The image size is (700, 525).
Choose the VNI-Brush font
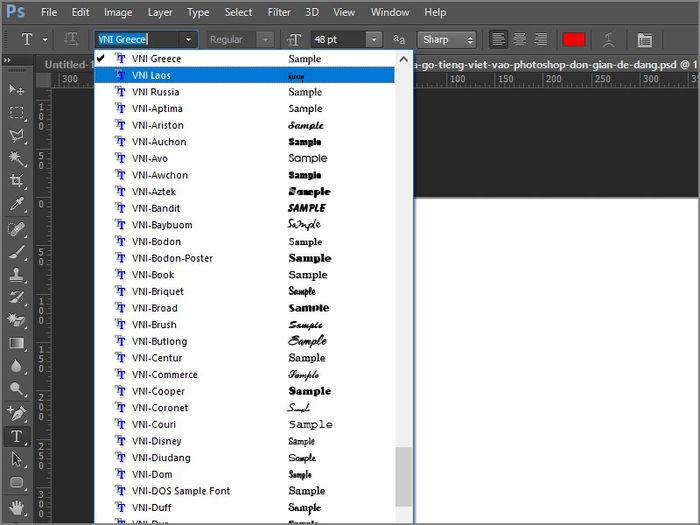(x=244, y=325)
